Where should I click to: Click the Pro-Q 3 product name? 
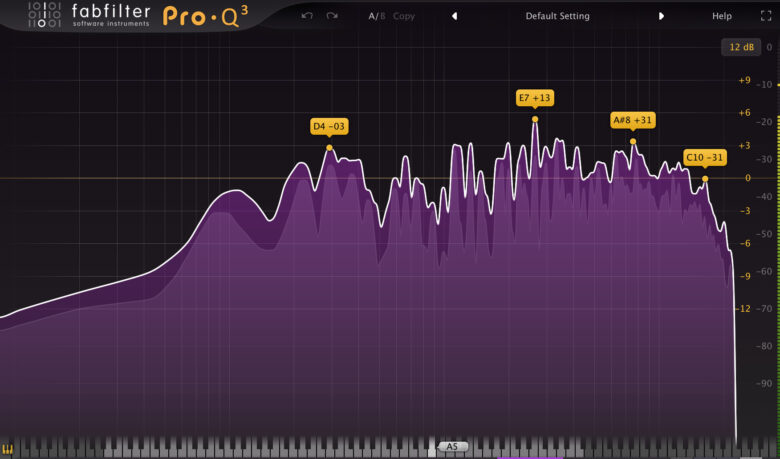coord(205,16)
